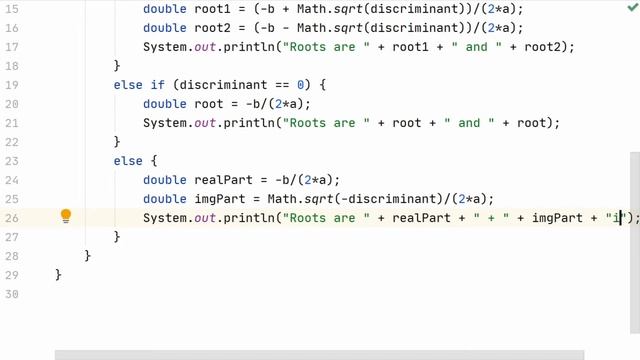This screenshot has height=360, width=640.
Task: Click " and " string on line 17
Action: tap(476, 47)
